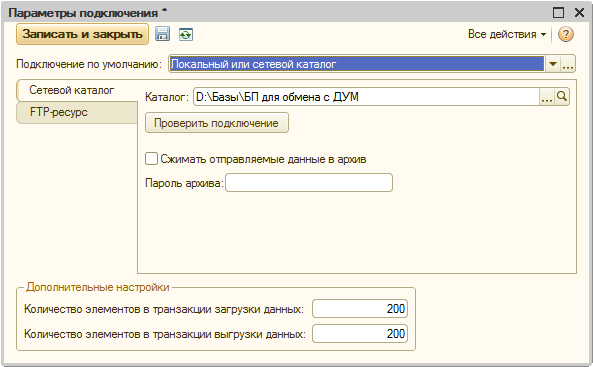Select the Локальный или сетевой каталог combo box
The height and width of the screenshot is (367, 593).
[356, 64]
